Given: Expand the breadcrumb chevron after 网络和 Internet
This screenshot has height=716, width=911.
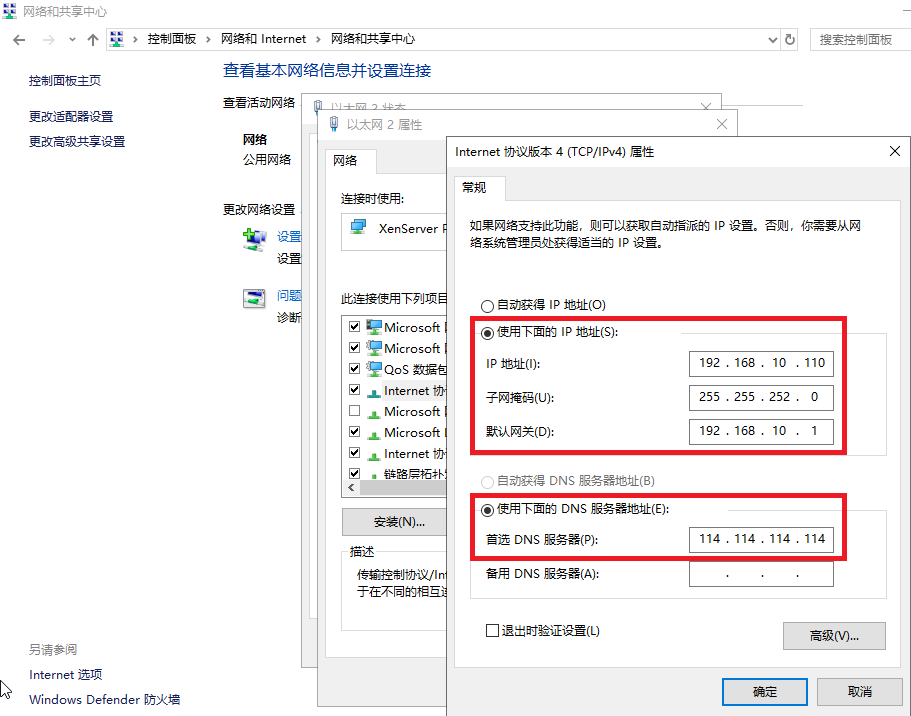Looking at the screenshot, I should point(320,39).
